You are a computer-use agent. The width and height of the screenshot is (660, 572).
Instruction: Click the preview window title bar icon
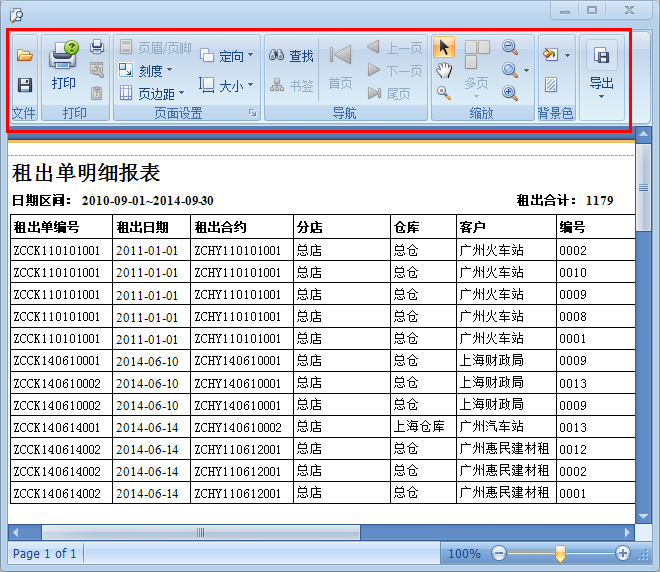[16, 15]
